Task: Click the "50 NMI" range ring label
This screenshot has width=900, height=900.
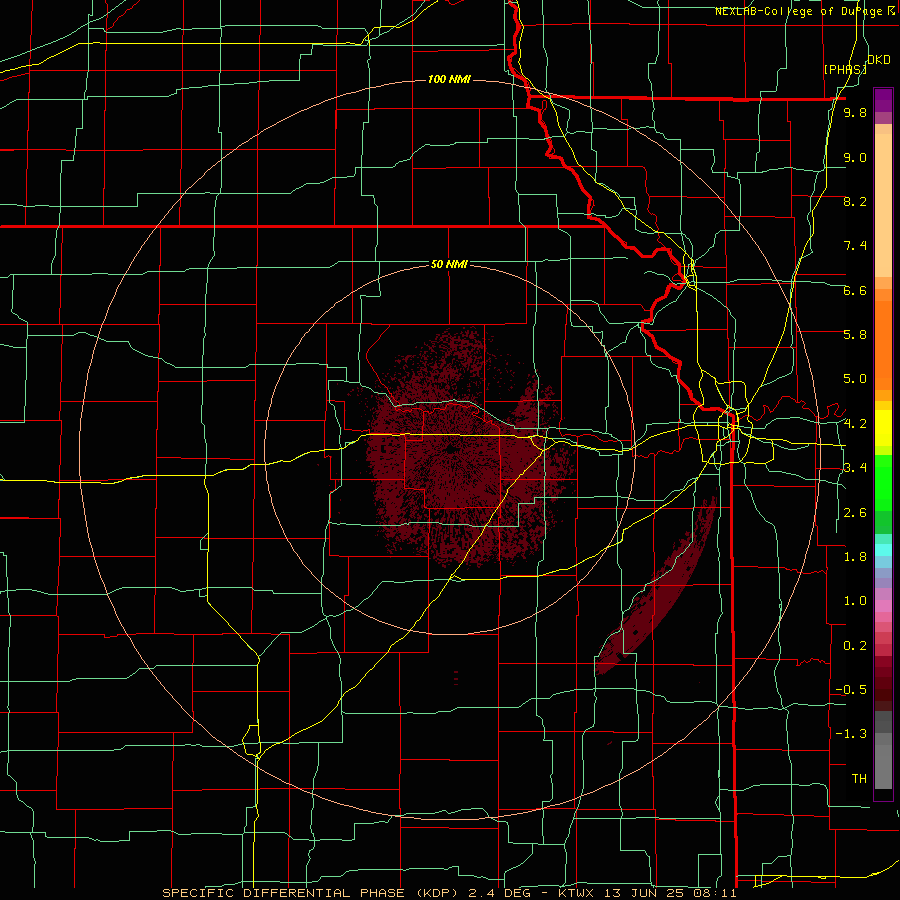Action: [449, 264]
